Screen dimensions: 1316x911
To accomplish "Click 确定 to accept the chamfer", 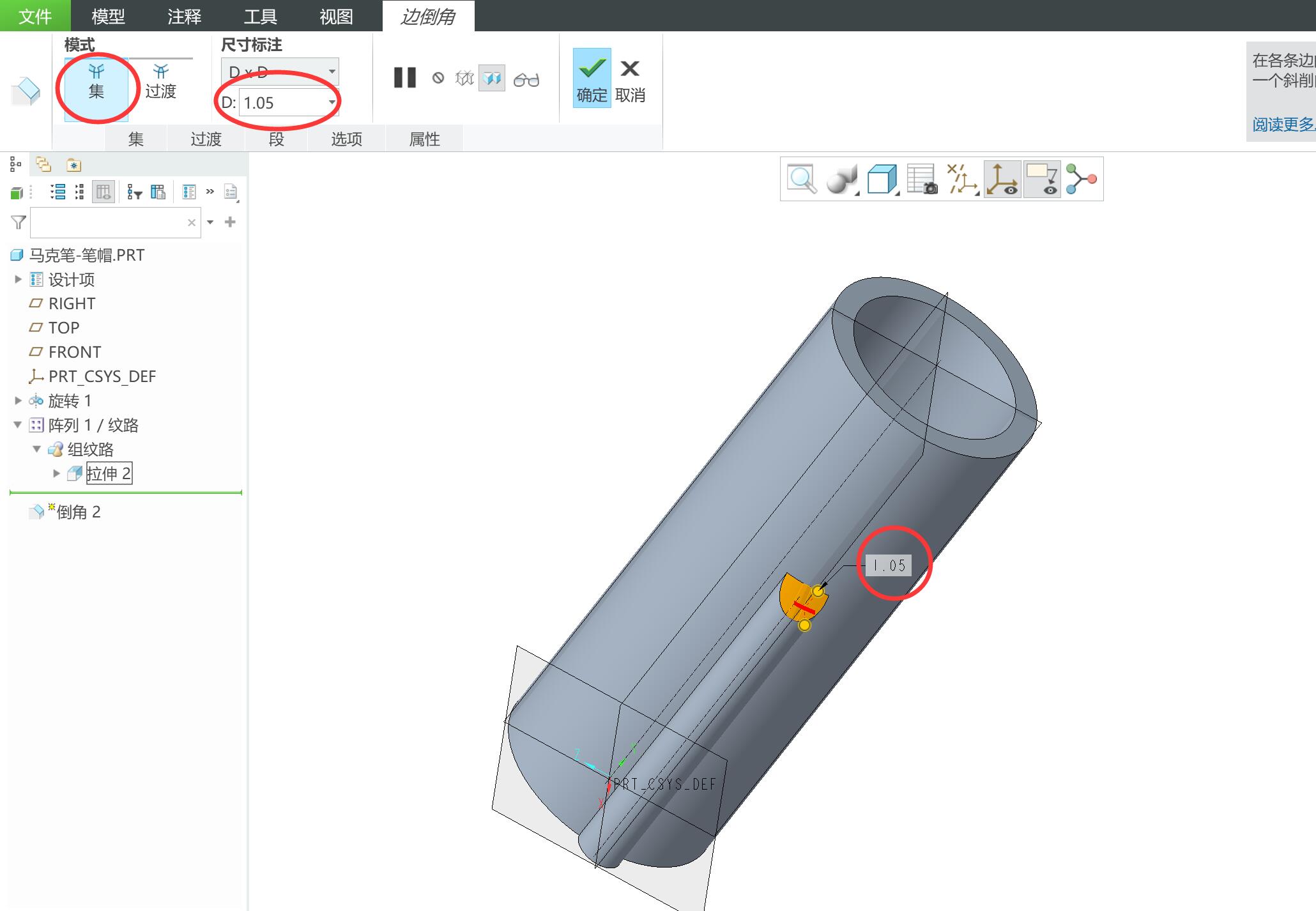I will tap(592, 78).
